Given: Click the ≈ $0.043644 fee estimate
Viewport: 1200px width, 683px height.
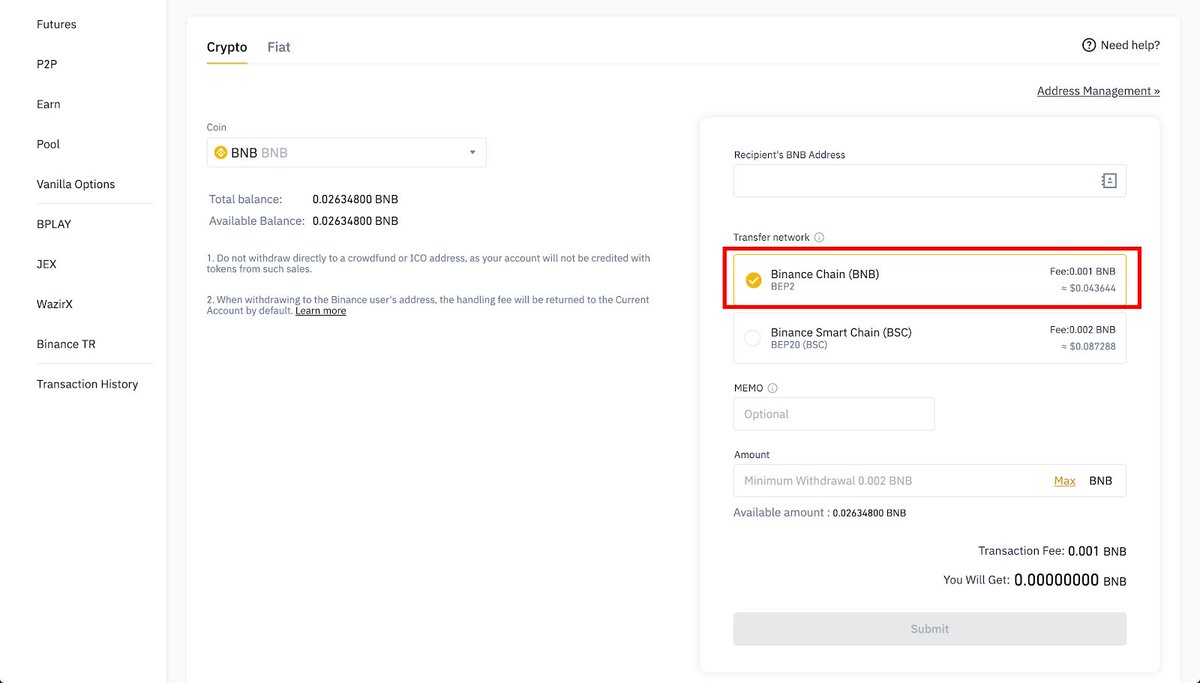Looking at the screenshot, I should [x=1088, y=289].
